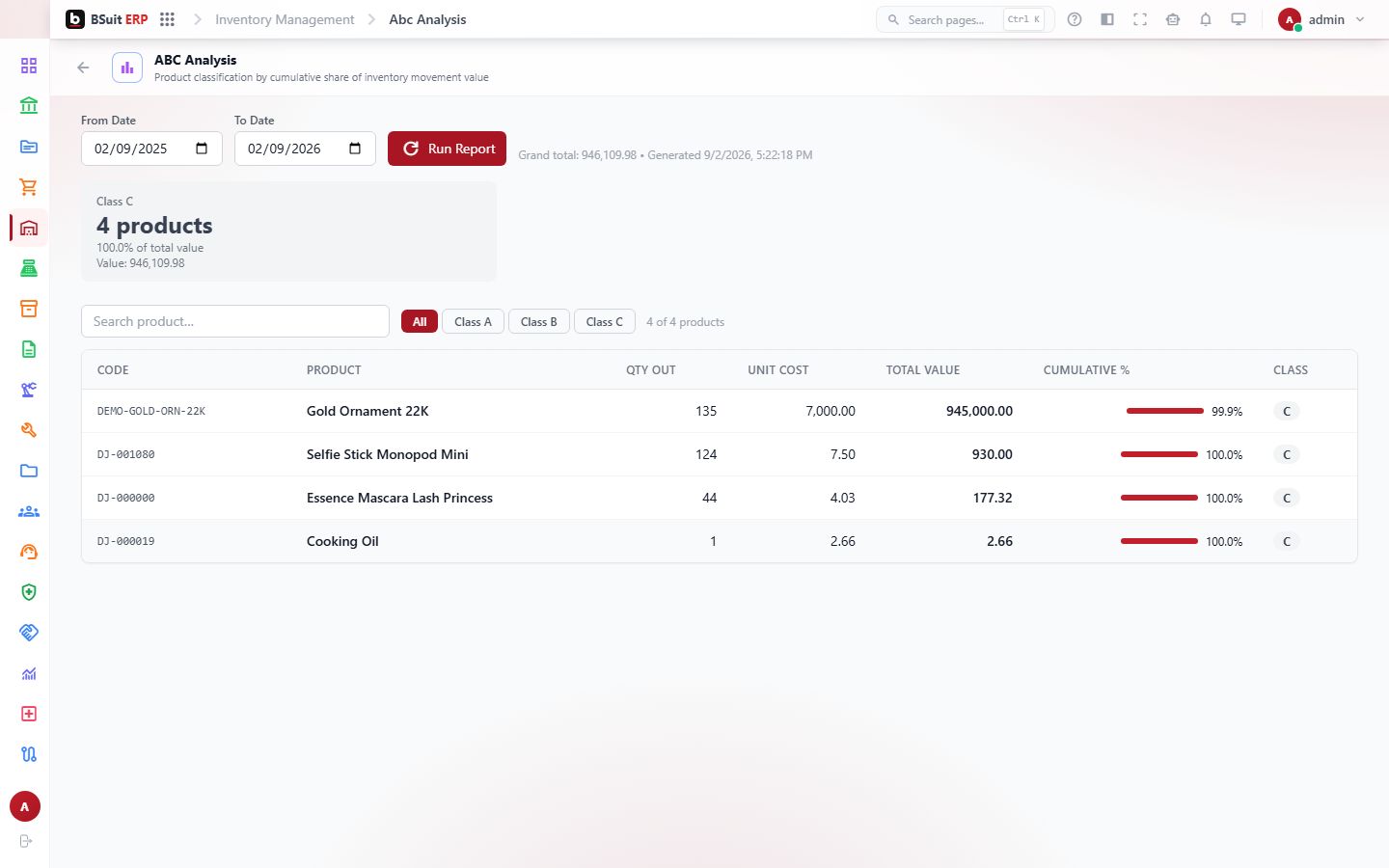Open the green shield sidebar icon

(x=29, y=592)
